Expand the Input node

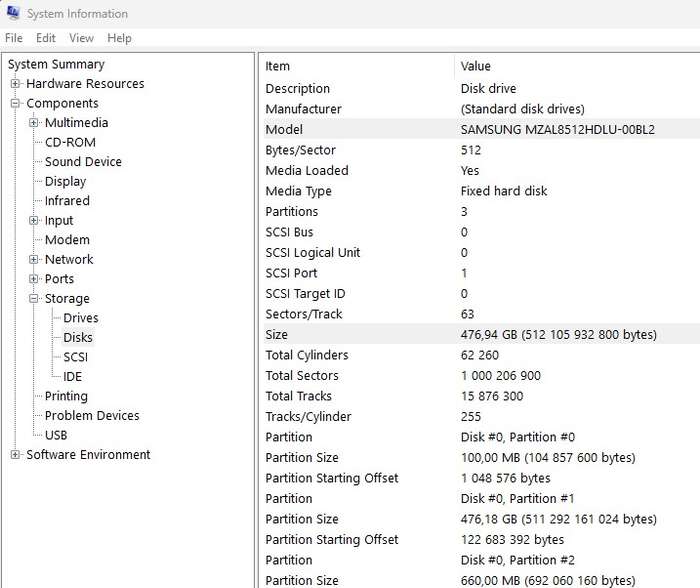coord(33,220)
